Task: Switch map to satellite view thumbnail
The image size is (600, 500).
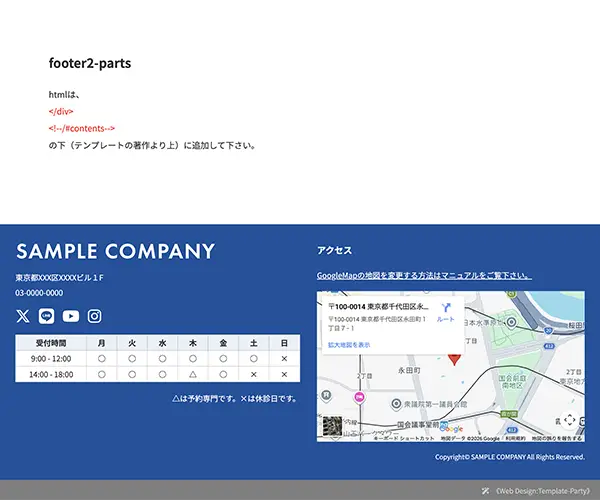Action: click(331, 426)
